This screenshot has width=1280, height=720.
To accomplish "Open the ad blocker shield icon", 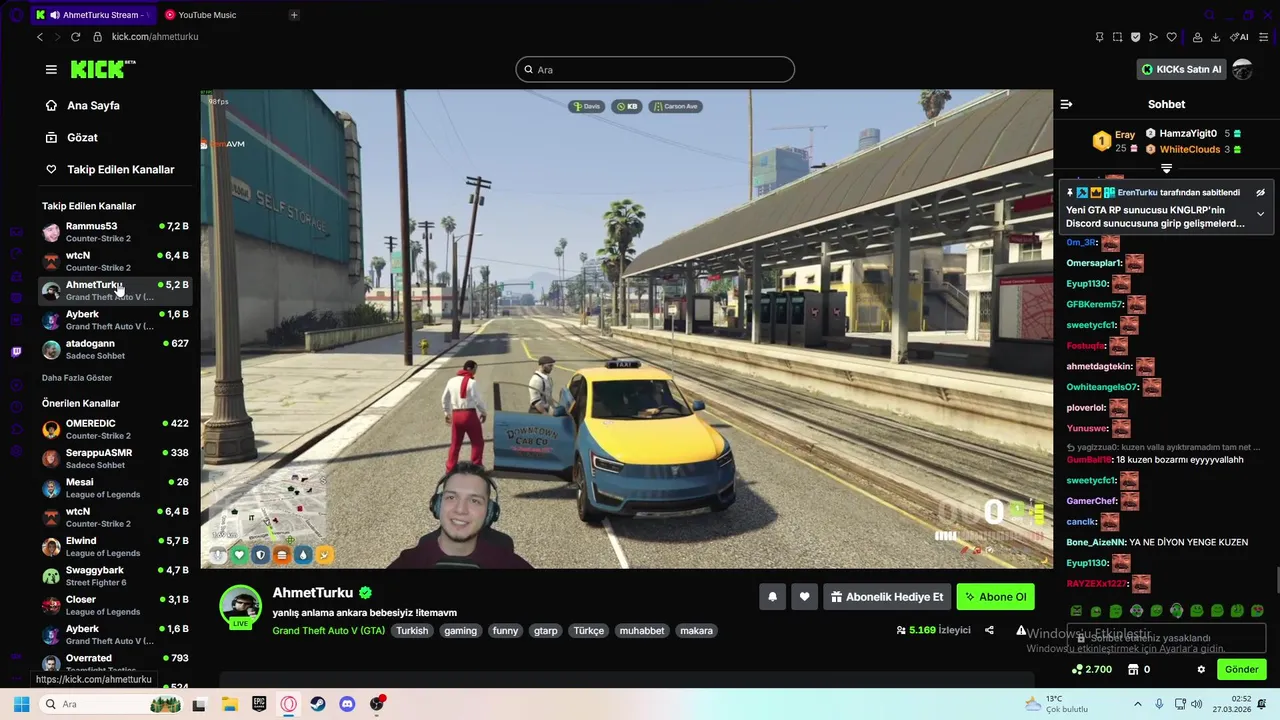I will (1135, 37).
